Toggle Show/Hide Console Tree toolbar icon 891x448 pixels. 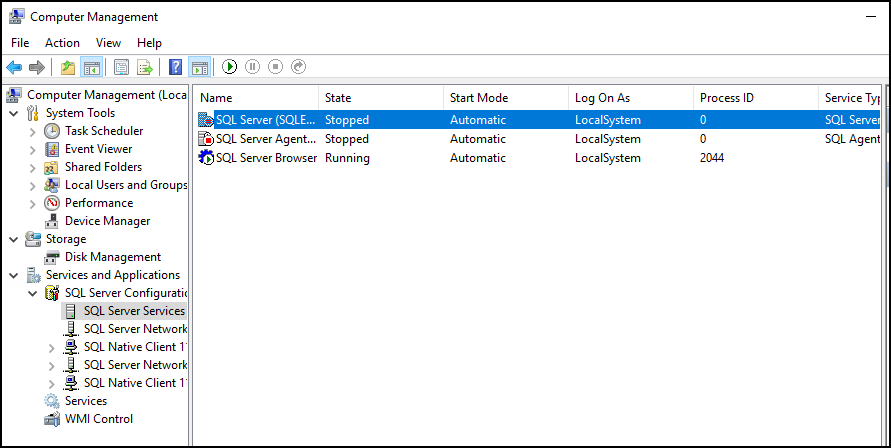click(x=91, y=67)
